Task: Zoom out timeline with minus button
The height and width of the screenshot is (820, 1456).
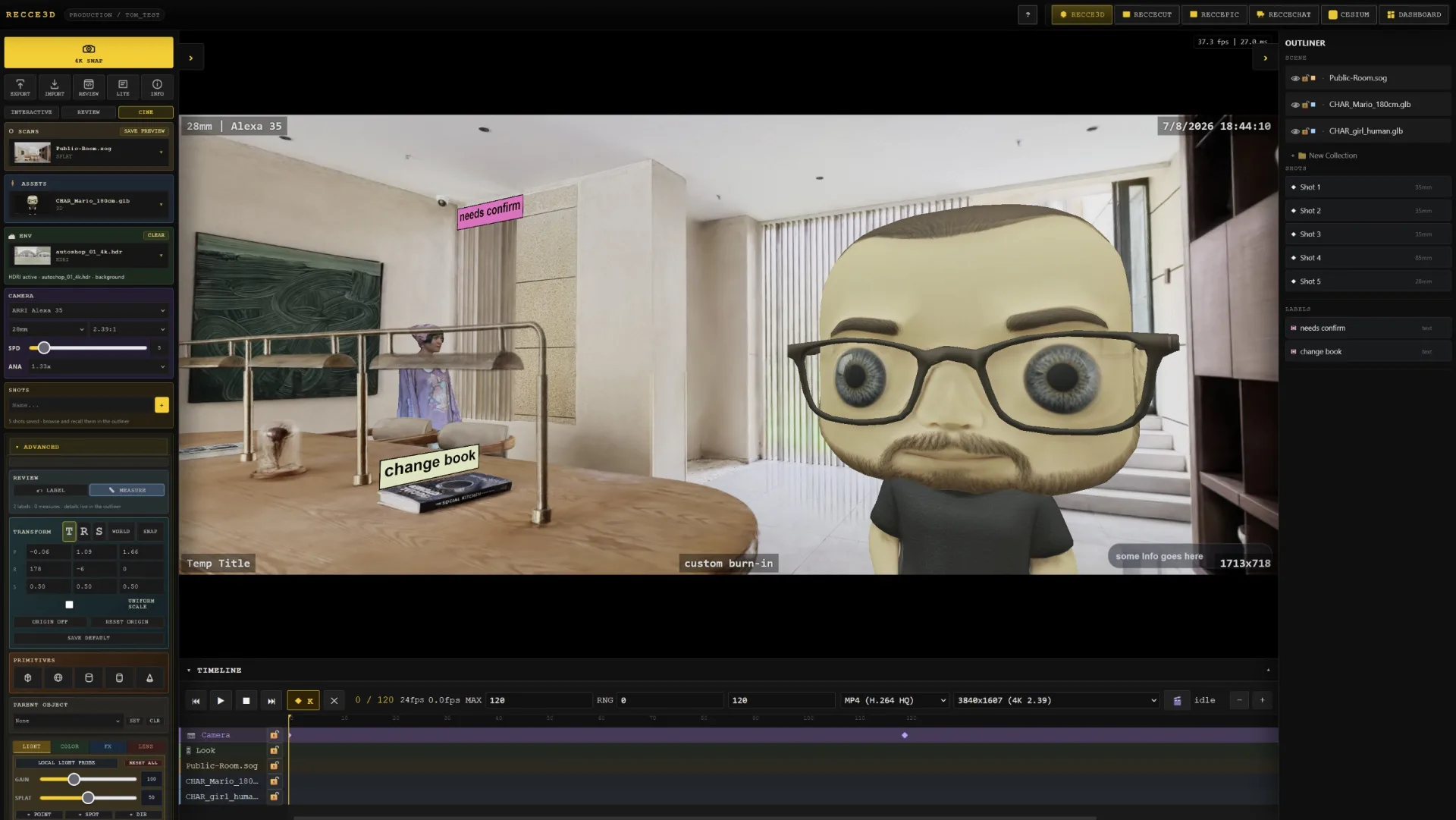Action: tap(1239, 701)
